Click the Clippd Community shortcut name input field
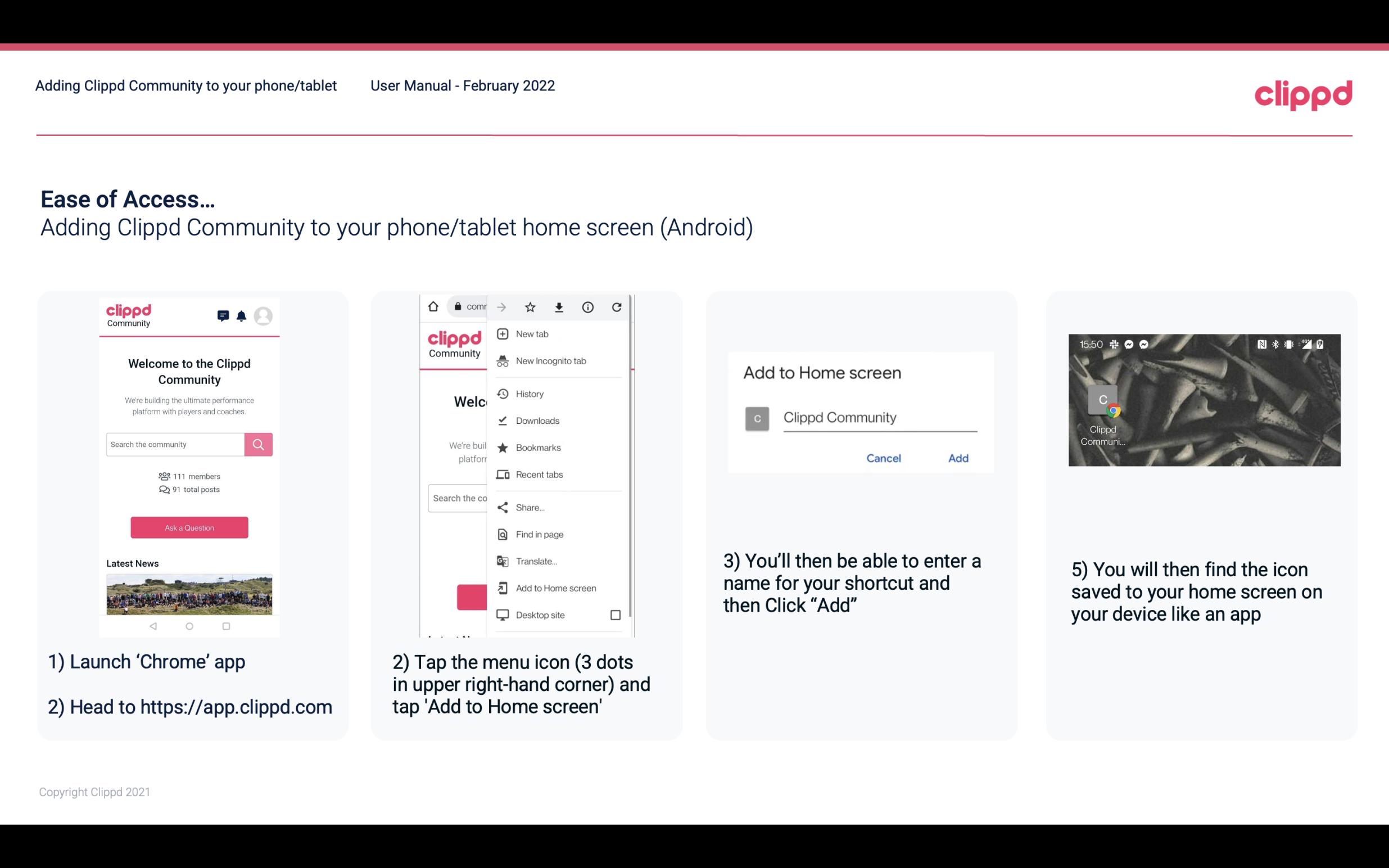Viewport: 1389px width, 868px height. [x=878, y=416]
